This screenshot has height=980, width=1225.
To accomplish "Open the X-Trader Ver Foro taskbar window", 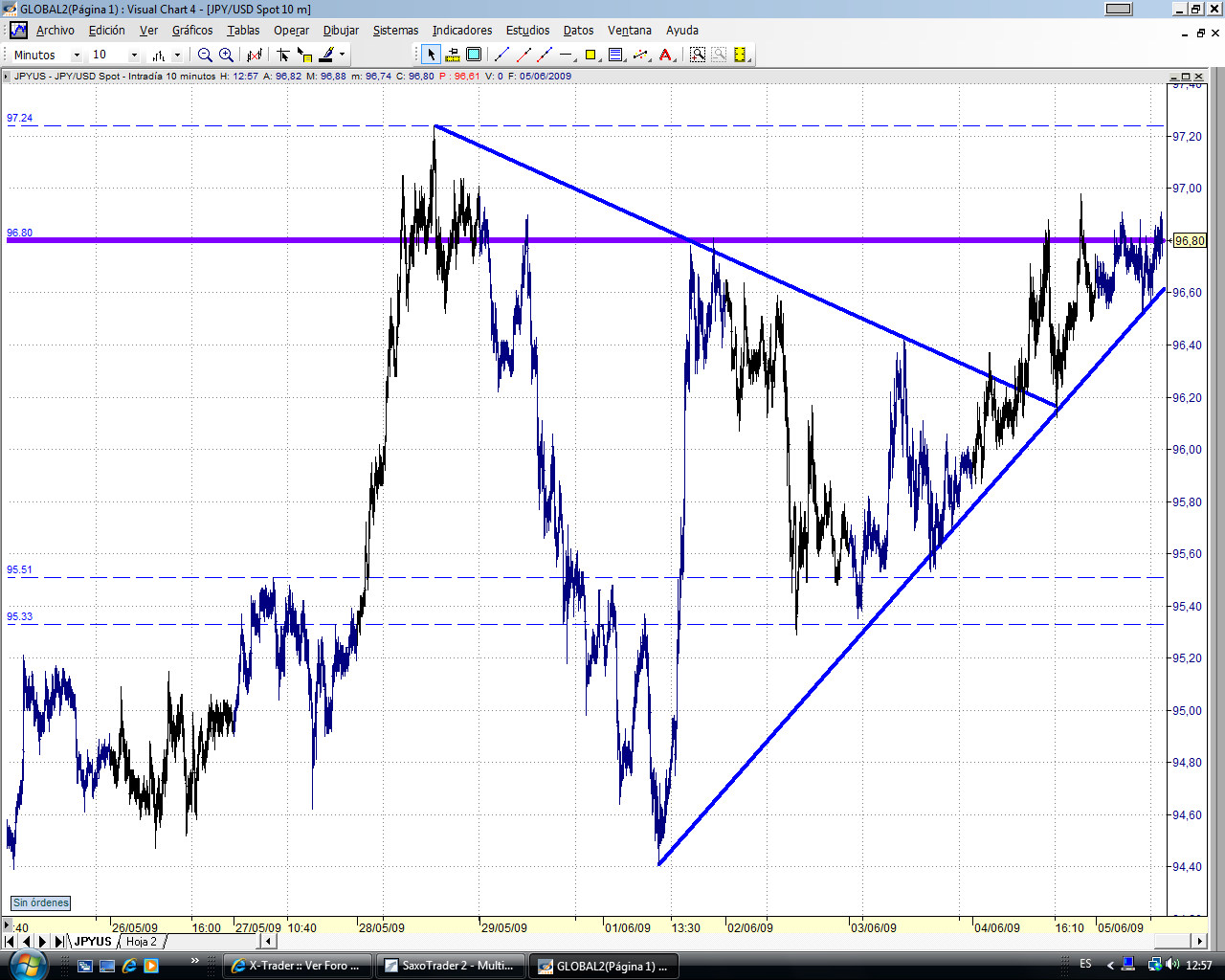I will coord(298,966).
